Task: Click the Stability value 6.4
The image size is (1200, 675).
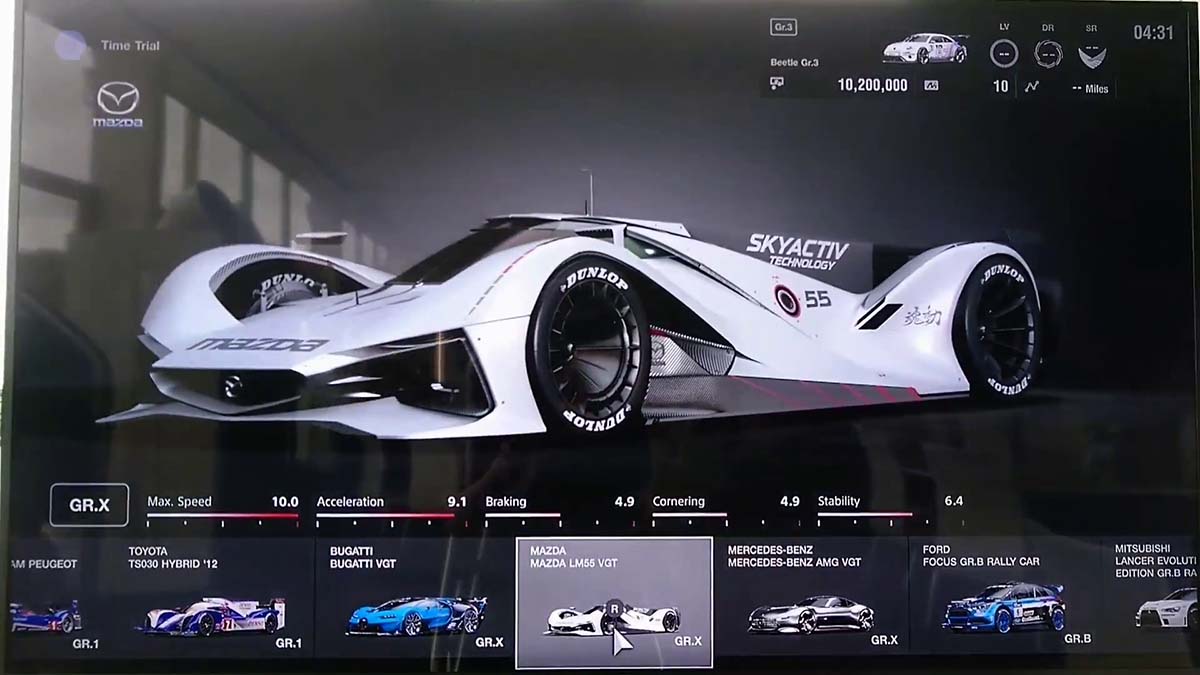Action: tap(953, 501)
